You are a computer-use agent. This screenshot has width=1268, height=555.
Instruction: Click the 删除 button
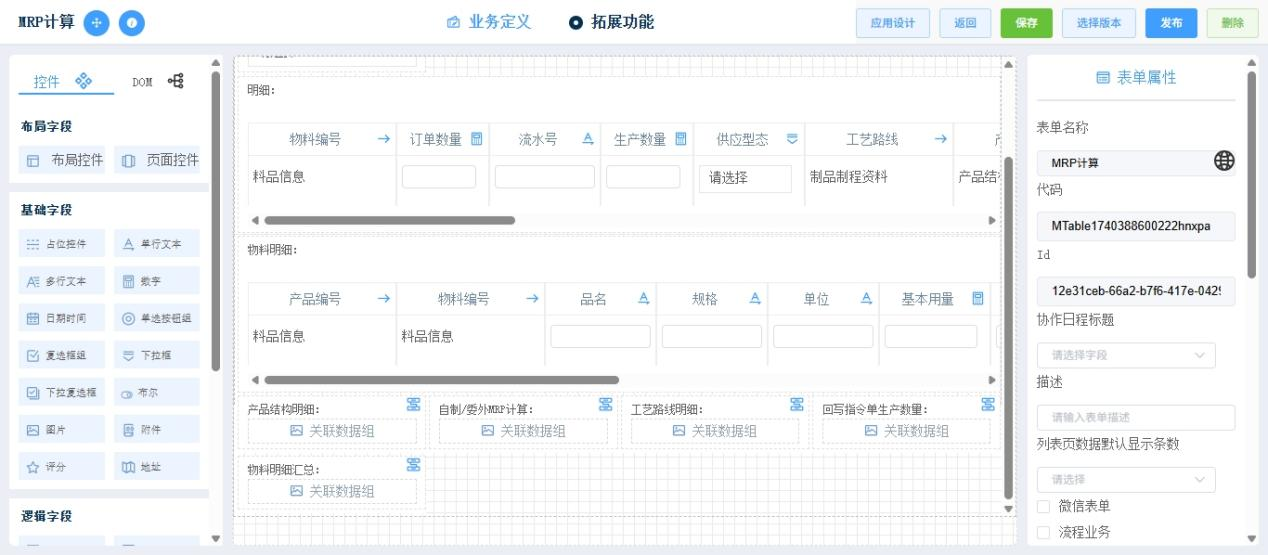tap(1232, 23)
